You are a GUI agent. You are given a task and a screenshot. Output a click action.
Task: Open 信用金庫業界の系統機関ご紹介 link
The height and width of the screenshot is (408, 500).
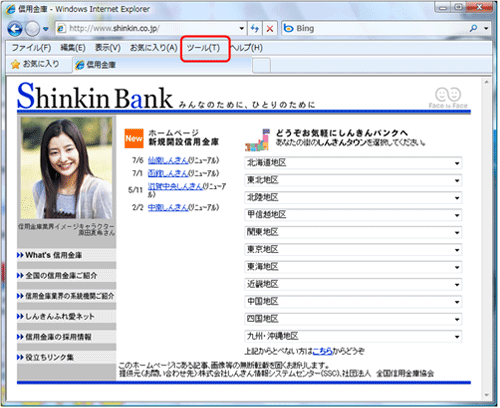66,296
